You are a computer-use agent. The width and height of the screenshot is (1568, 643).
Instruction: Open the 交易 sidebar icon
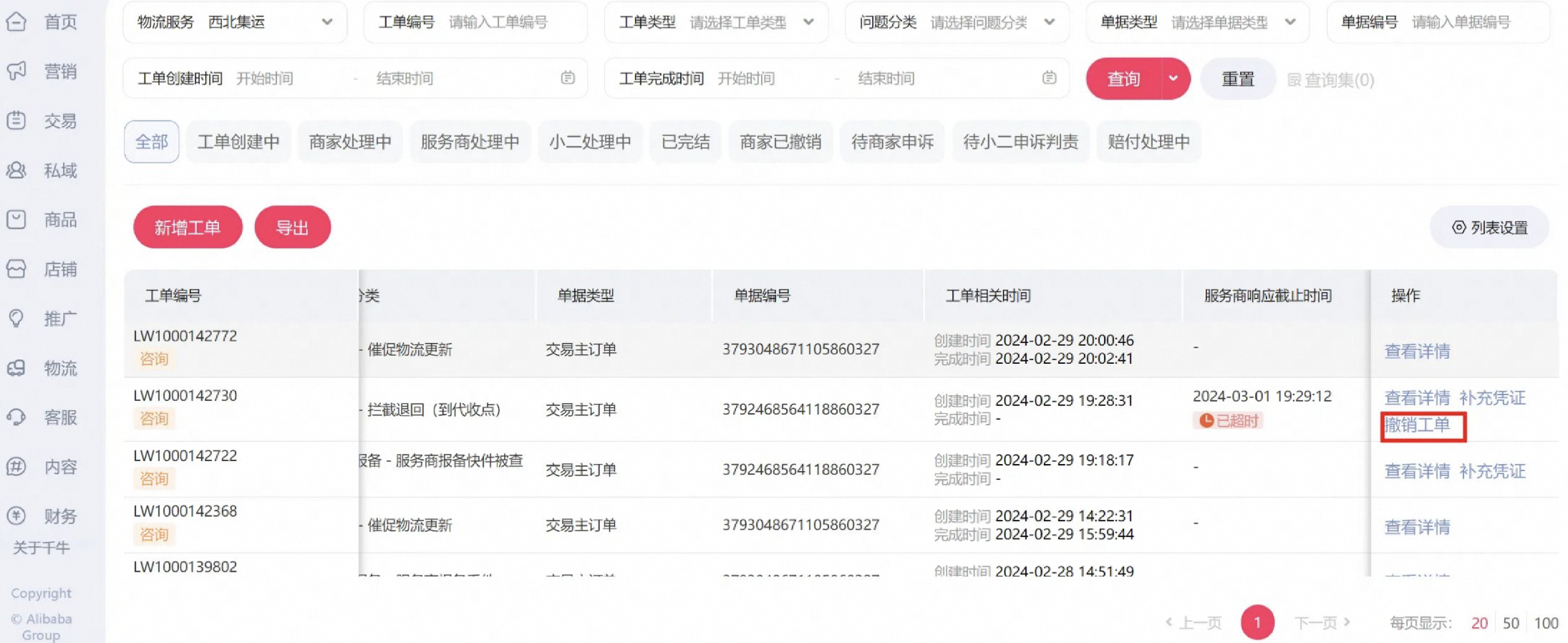pos(16,121)
